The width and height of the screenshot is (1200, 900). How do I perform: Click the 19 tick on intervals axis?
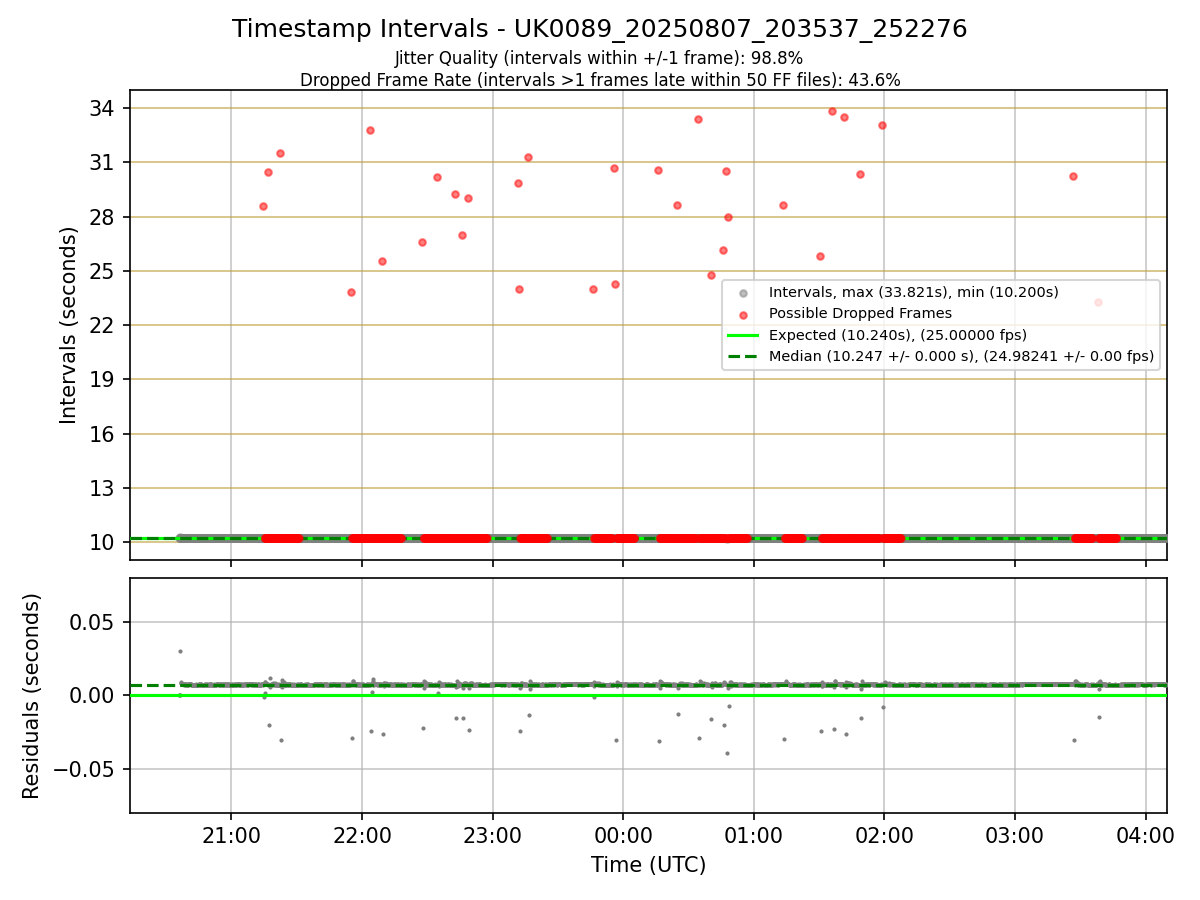click(x=104, y=379)
